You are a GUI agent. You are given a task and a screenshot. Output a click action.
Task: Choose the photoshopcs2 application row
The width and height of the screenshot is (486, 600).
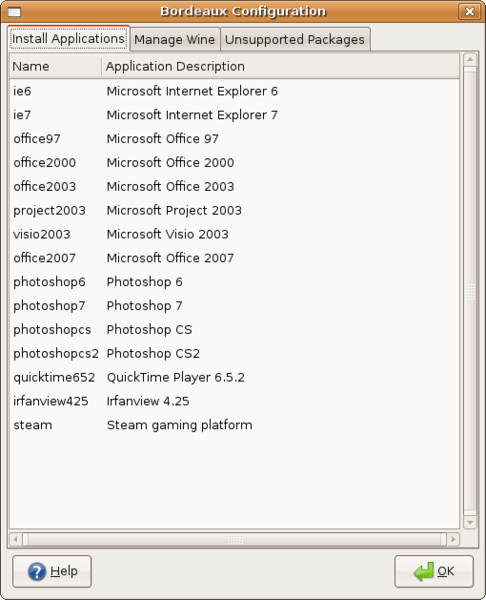point(234,353)
